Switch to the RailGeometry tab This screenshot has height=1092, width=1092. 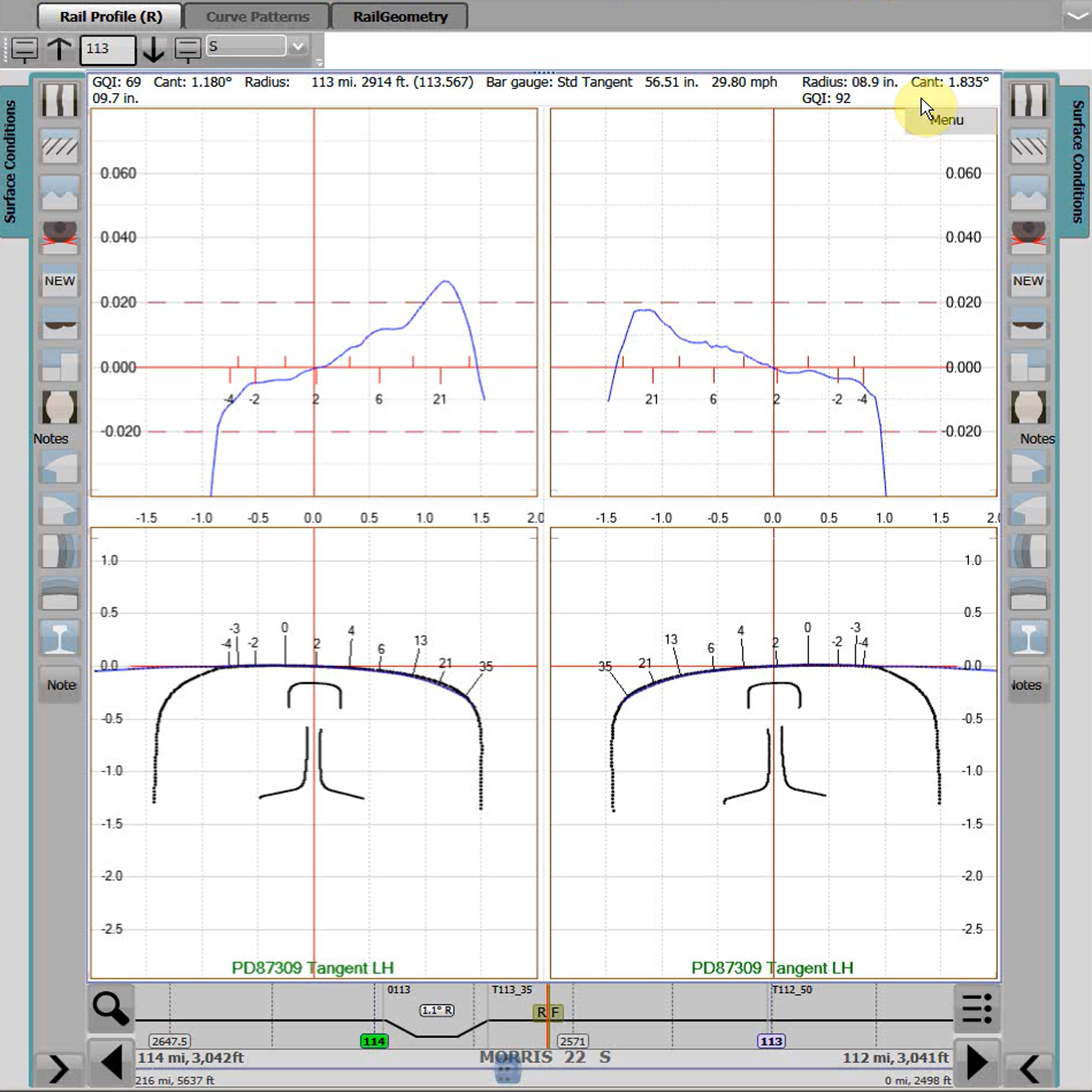pos(400,16)
